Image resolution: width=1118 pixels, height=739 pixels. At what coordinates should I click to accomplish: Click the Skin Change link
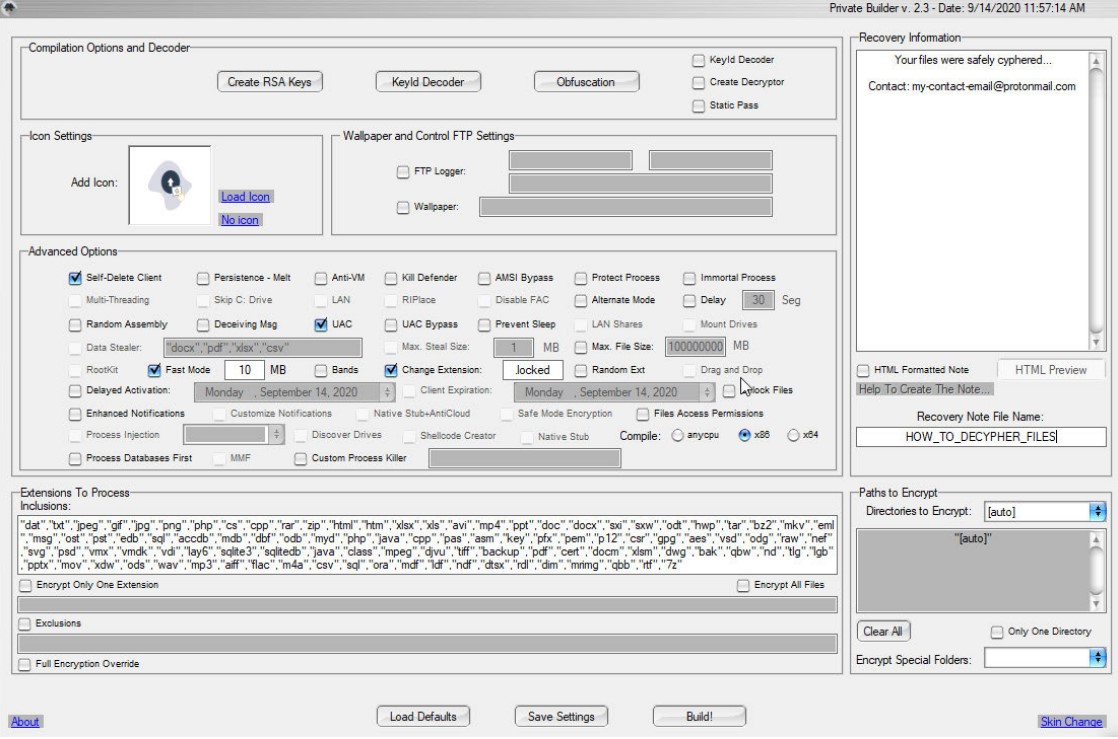pos(1071,722)
